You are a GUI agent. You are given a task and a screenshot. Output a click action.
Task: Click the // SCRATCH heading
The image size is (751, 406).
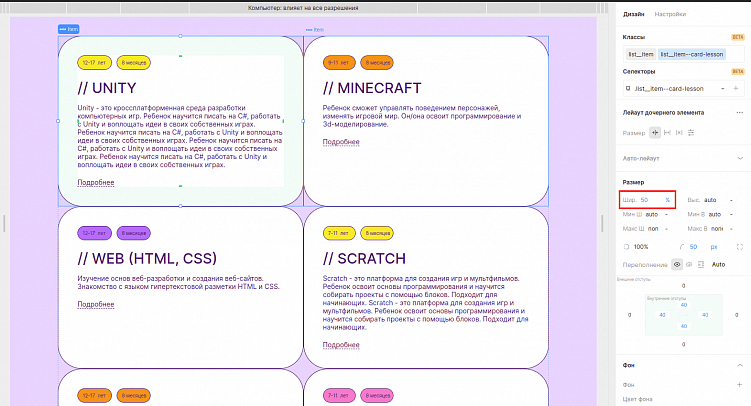[x=364, y=259]
